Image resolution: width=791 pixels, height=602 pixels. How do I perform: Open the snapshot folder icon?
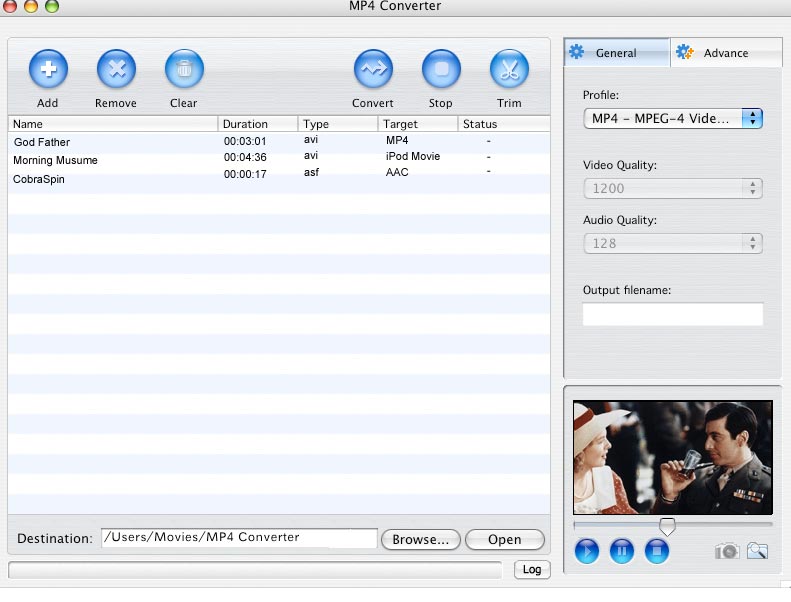click(757, 551)
